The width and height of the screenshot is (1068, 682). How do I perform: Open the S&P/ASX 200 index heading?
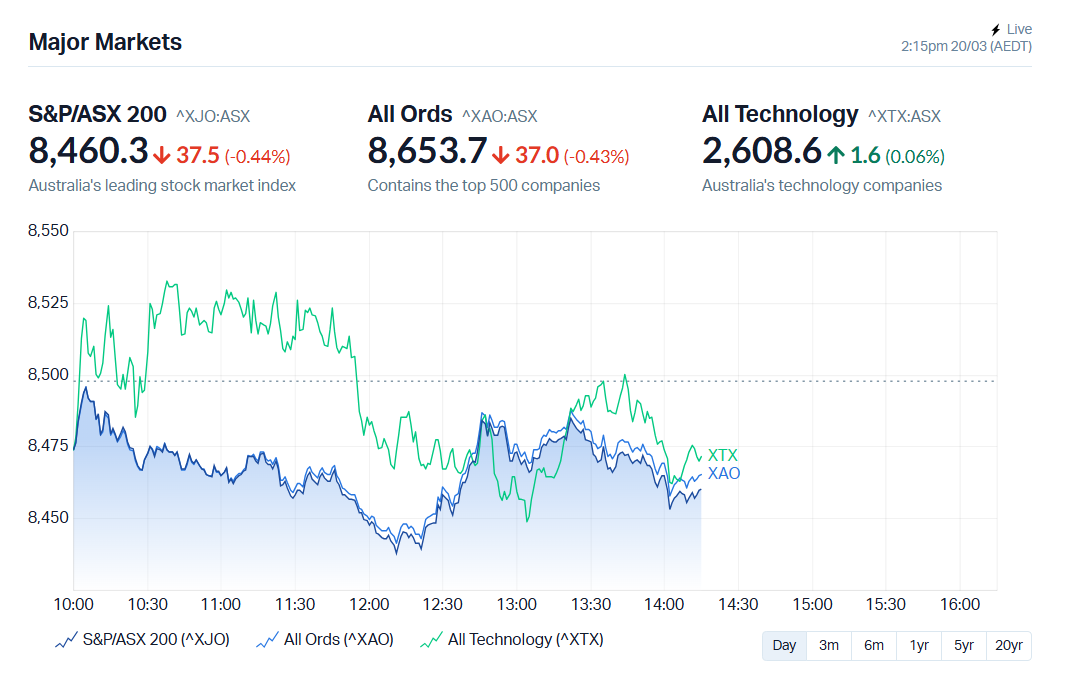pos(97,114)
